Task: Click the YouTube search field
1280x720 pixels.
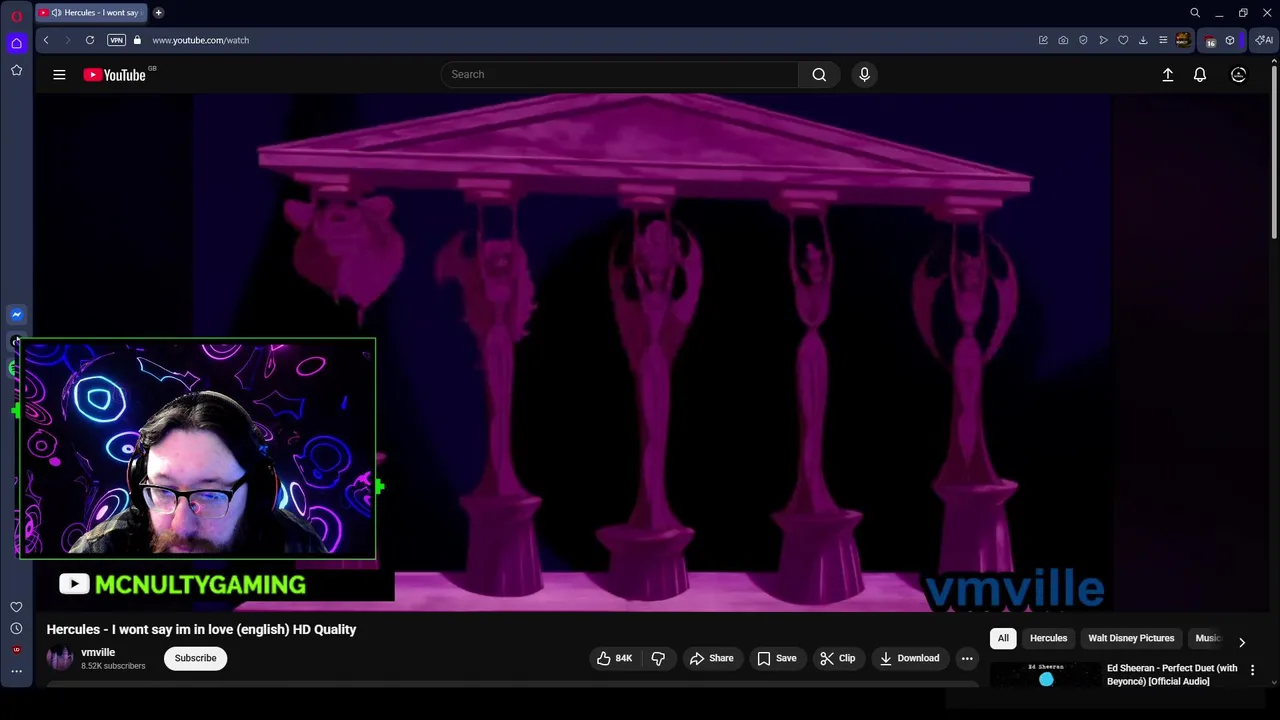Action: [620, 74]
